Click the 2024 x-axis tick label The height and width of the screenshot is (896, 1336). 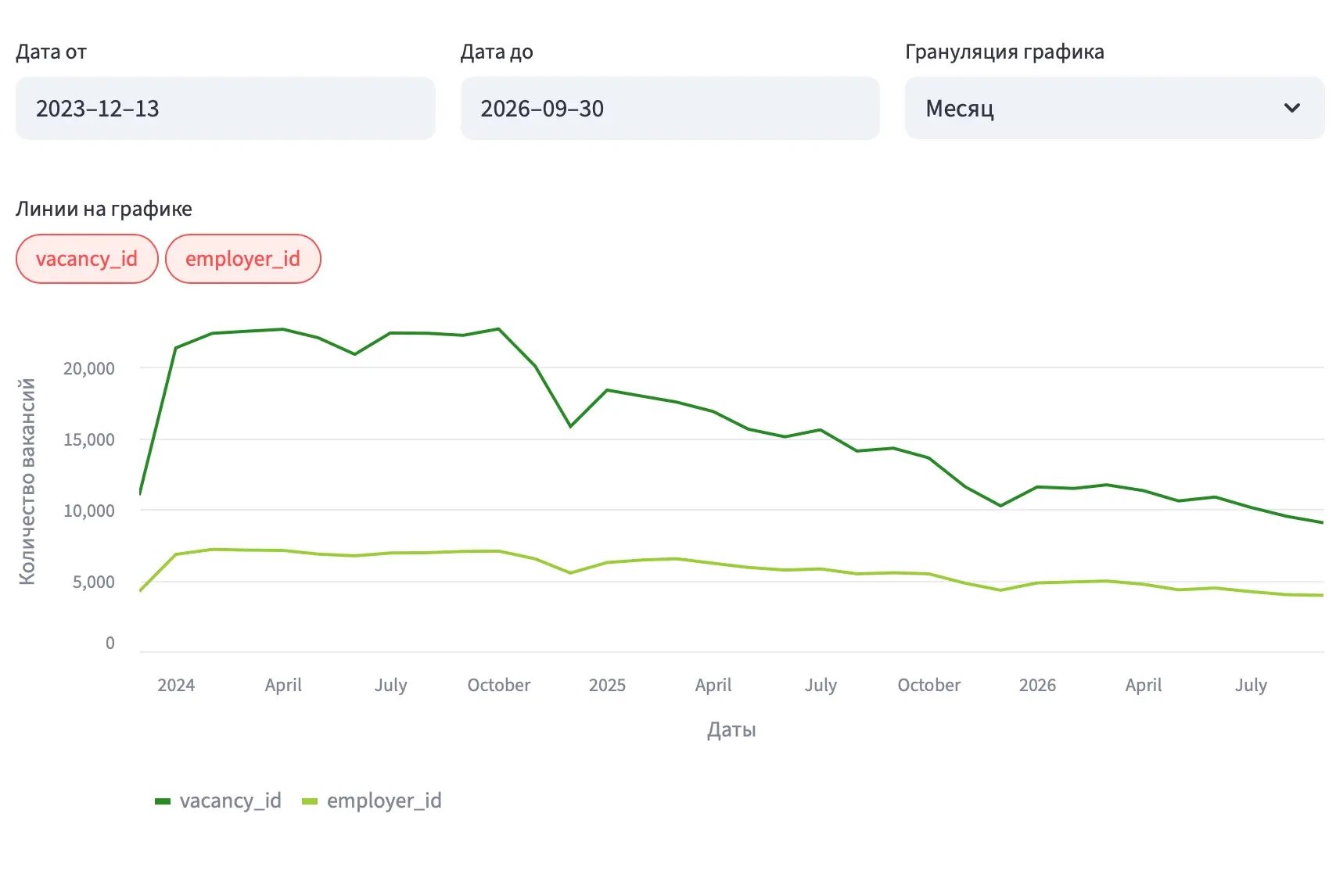176,685
